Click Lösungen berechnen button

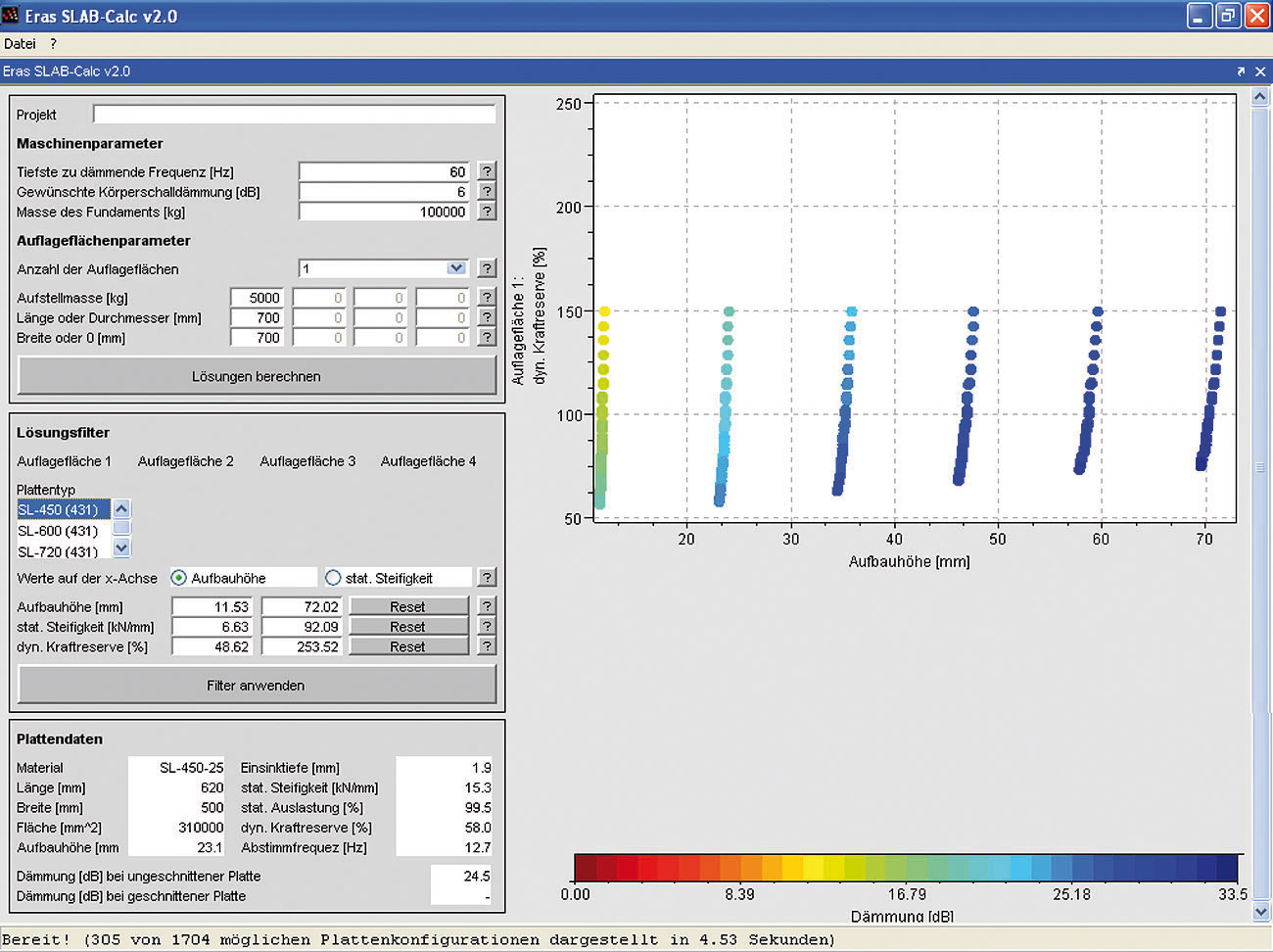(x=257, y=376)
